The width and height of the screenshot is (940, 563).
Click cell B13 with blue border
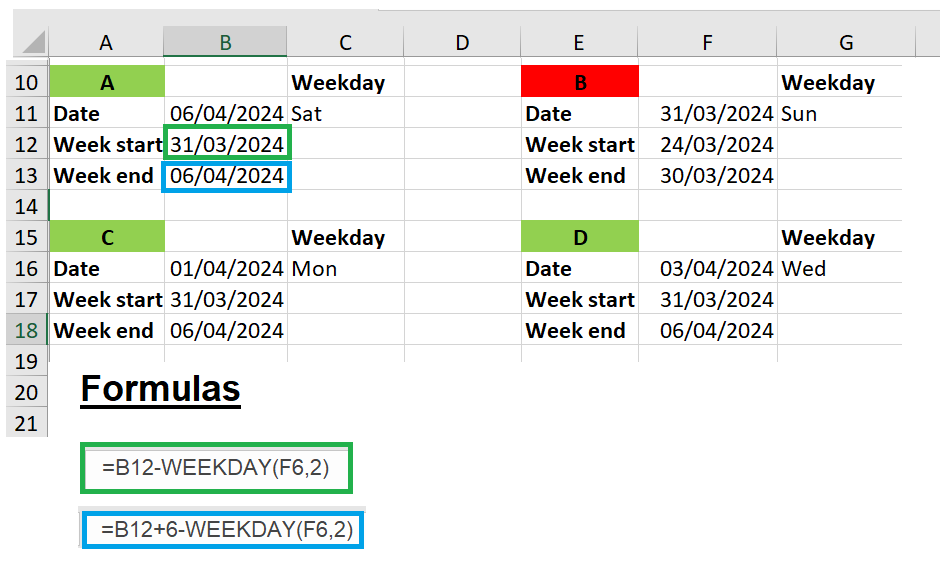click(227, 176)
